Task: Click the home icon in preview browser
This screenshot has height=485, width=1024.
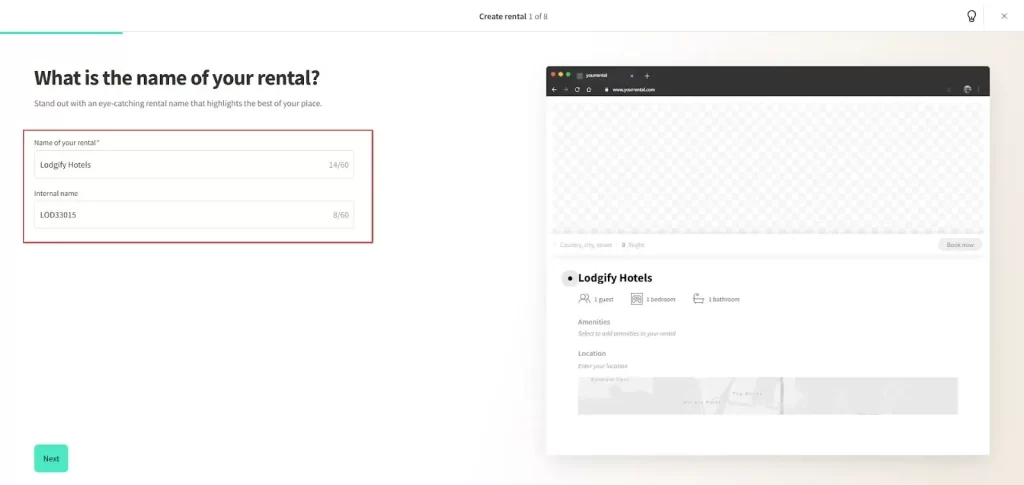Action: (589, 89)
